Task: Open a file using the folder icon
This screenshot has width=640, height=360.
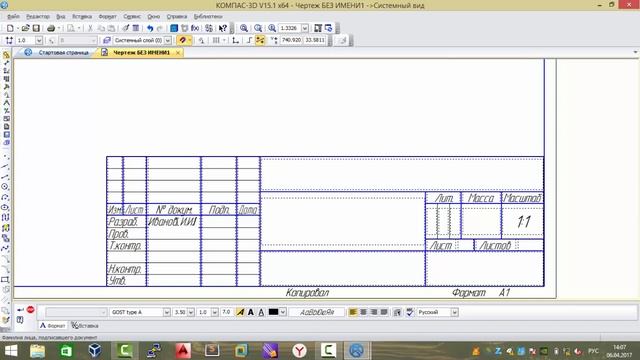Action: pyautogui.click(x=25, y=28)
